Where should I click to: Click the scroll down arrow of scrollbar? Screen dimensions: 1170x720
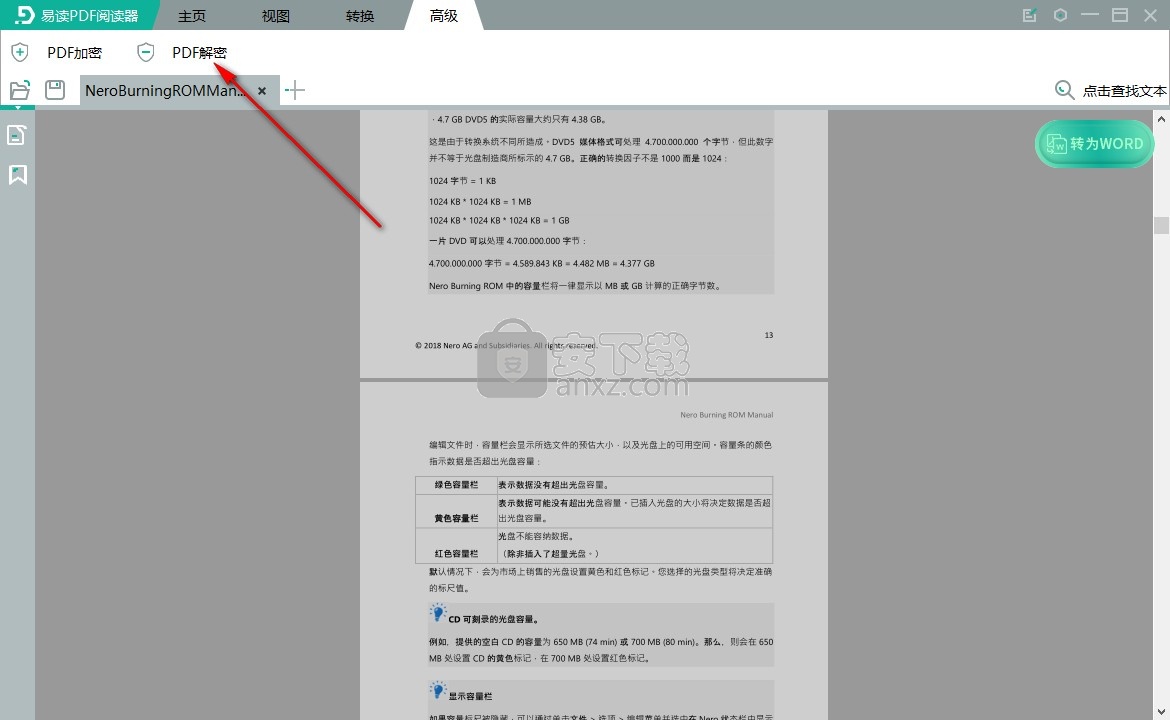point(1161,712)
